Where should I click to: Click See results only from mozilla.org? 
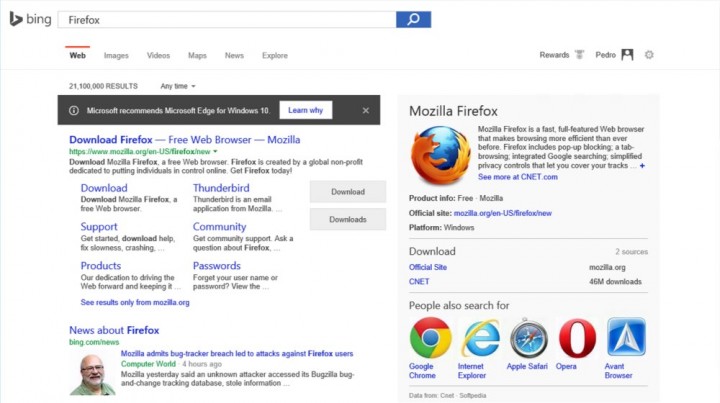135,302
